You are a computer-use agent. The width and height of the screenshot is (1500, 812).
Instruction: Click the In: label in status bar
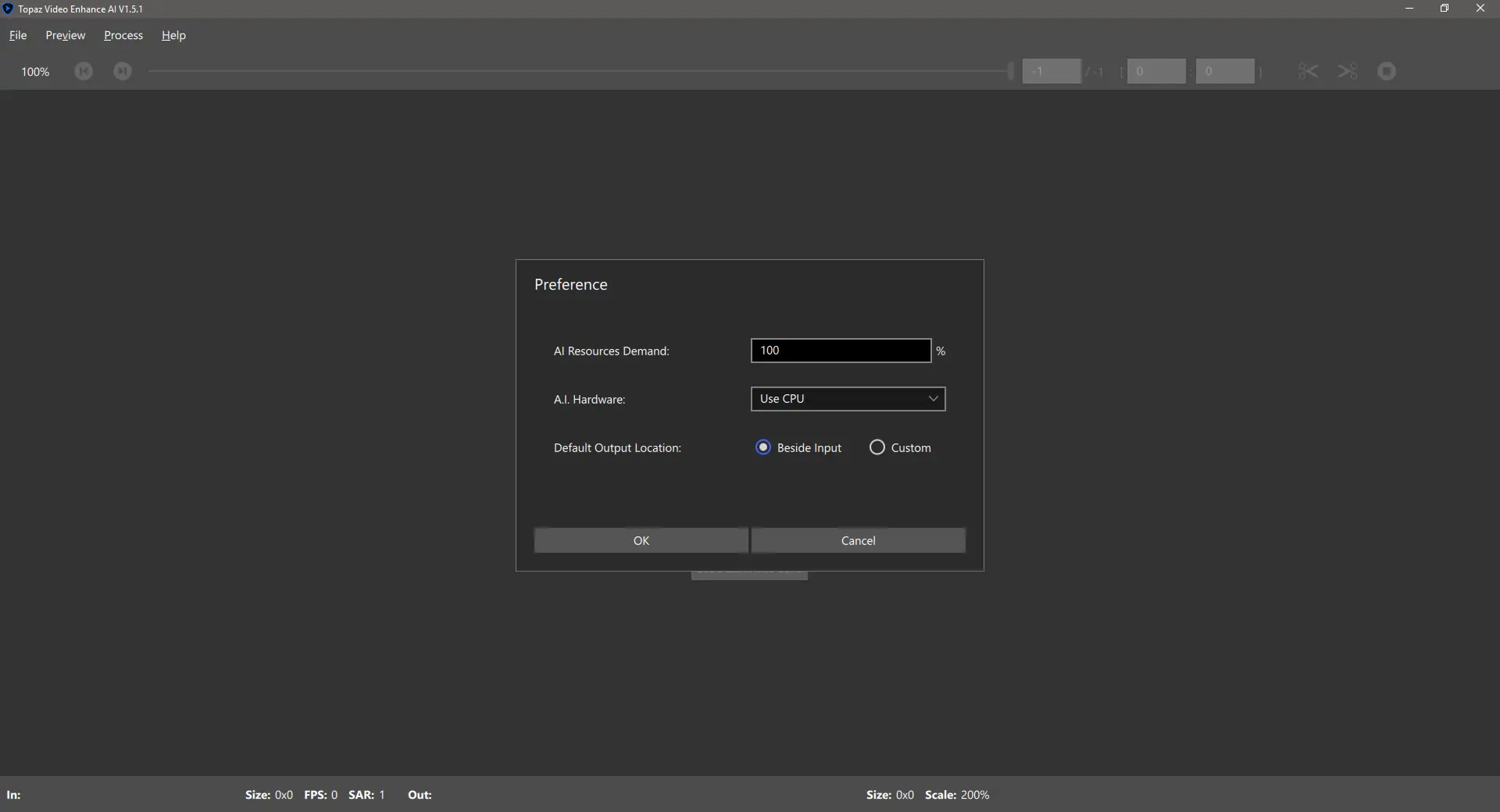coord(14,795)
